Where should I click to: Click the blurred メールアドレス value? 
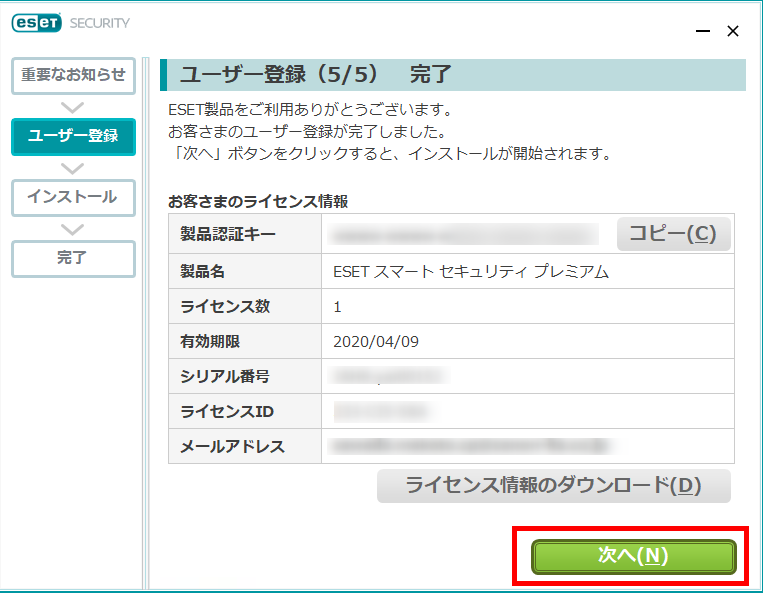[470, 446]
